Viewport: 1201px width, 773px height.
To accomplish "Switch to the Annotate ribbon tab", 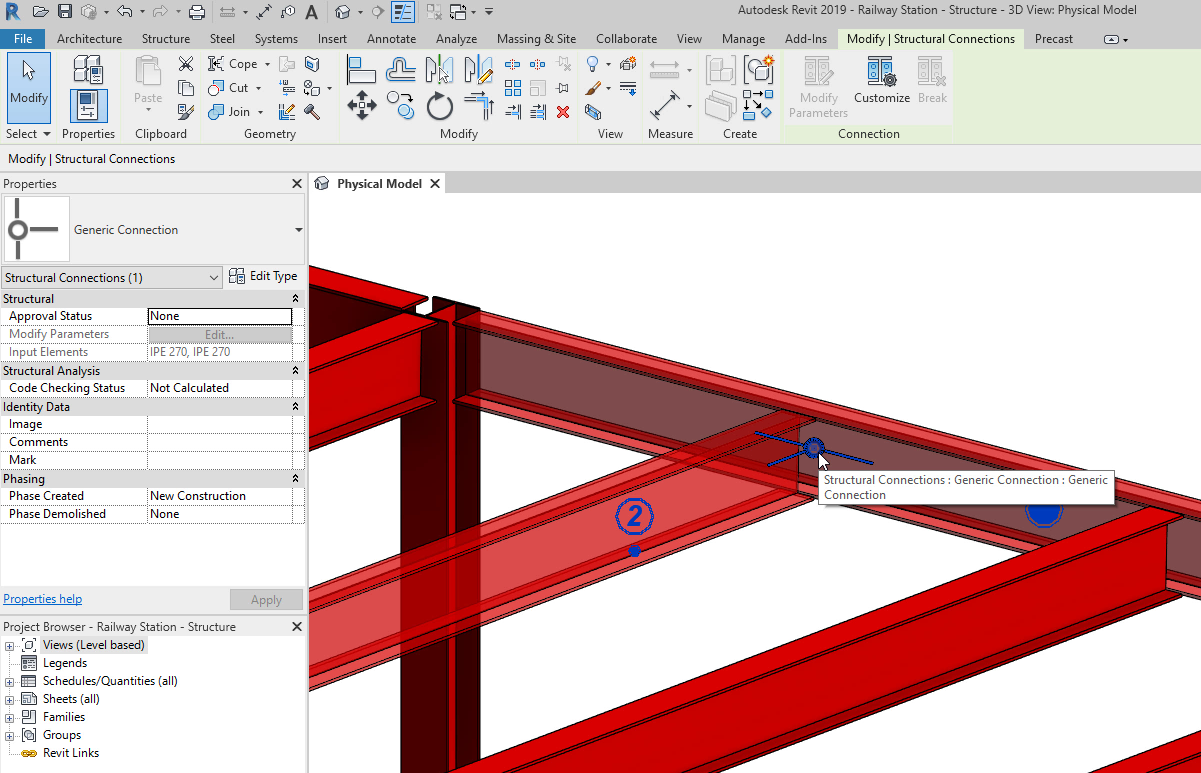I will click(391, 39).
